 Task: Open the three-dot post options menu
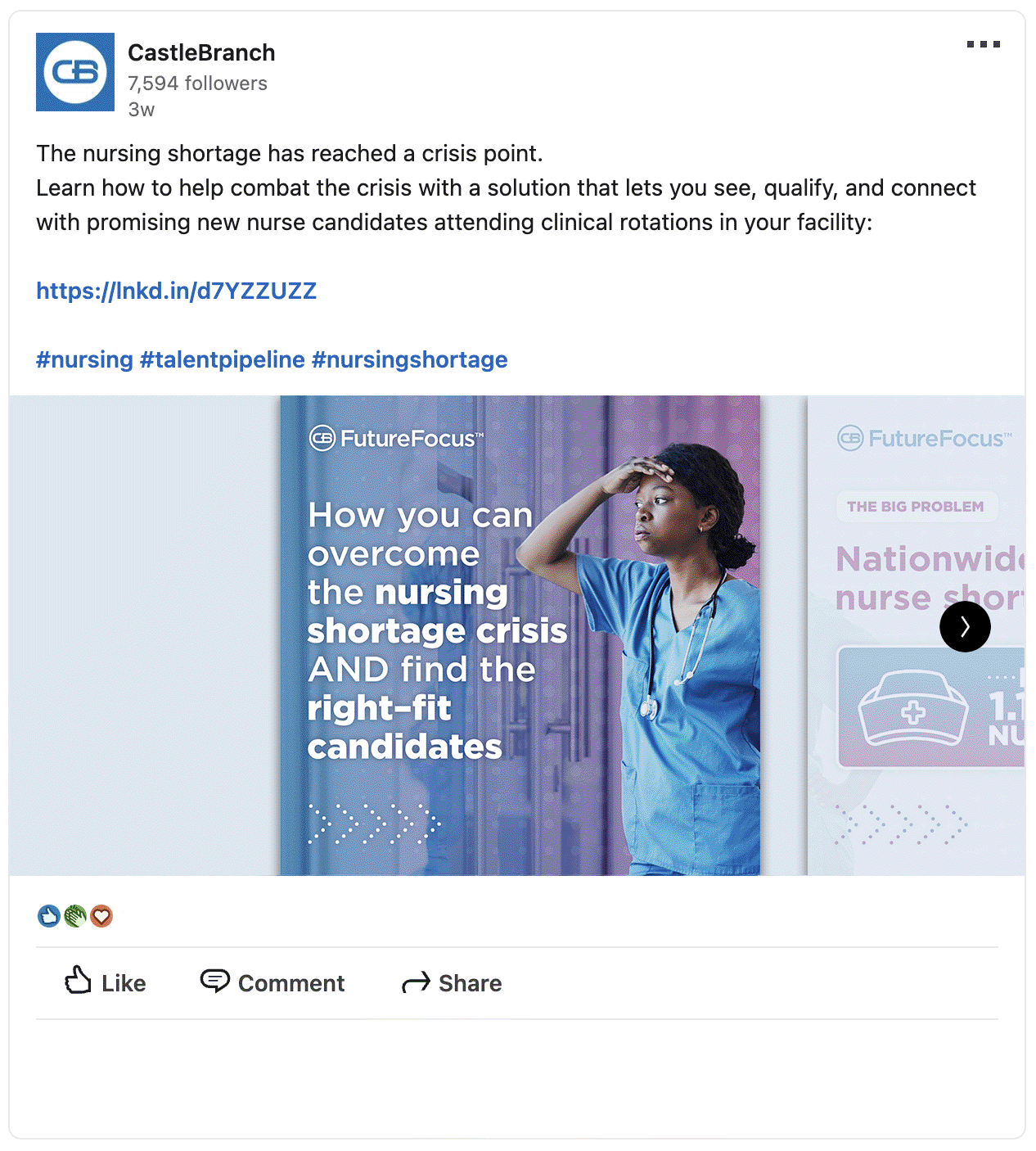tap(983, 44)
